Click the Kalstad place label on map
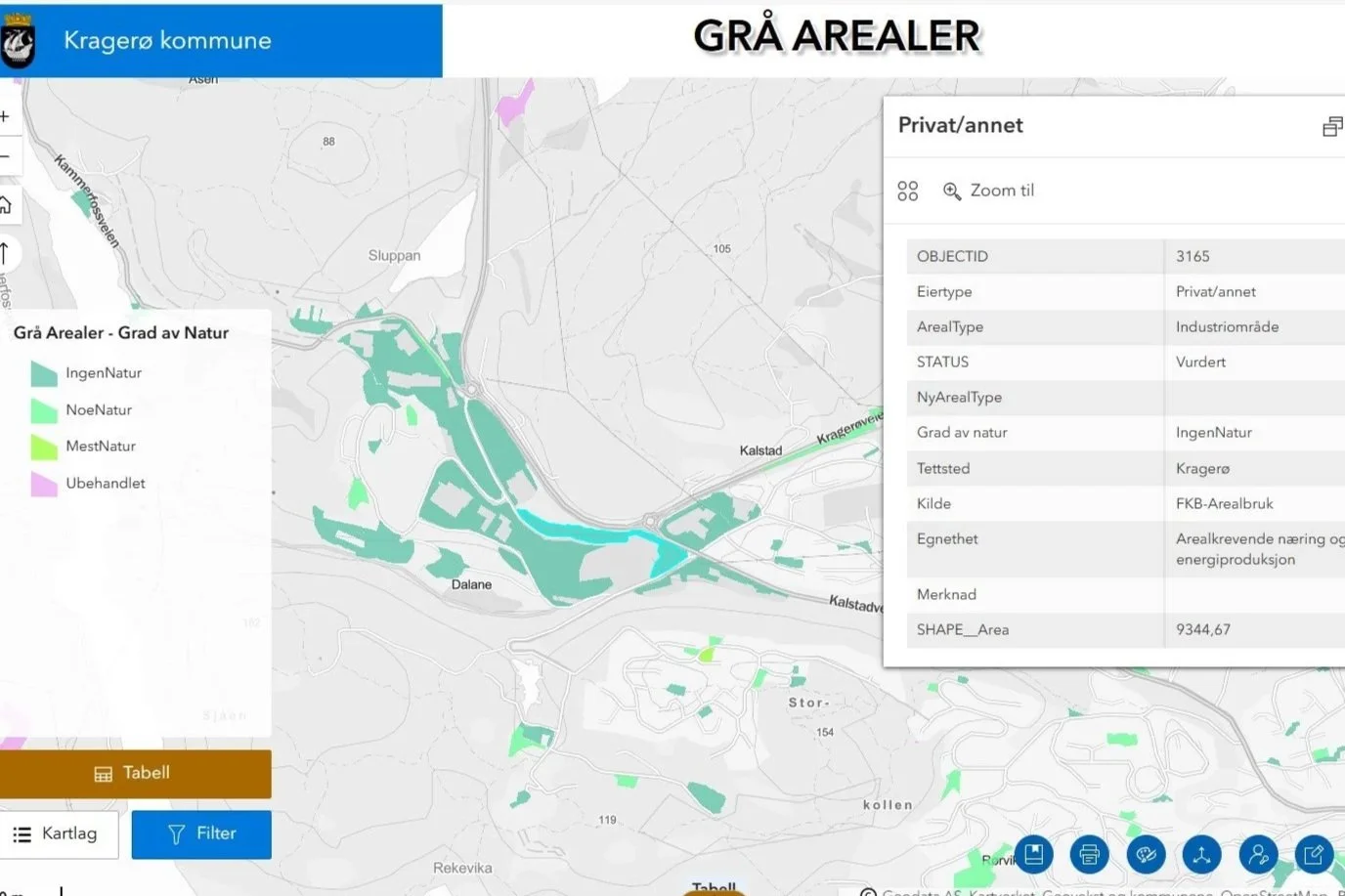1345x896 pixels. [760, 450]
